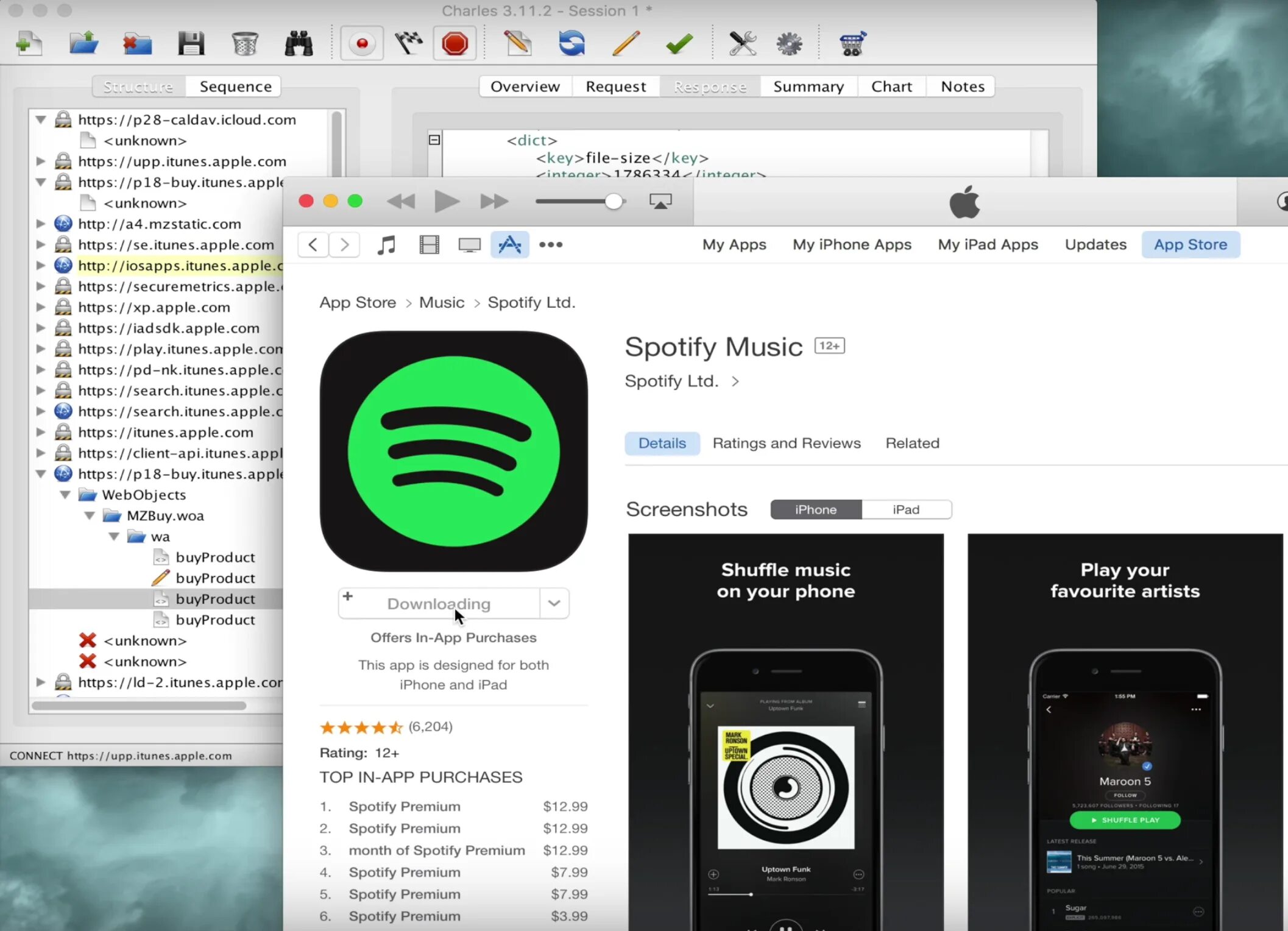Toggle the Structure view layout

138,85
